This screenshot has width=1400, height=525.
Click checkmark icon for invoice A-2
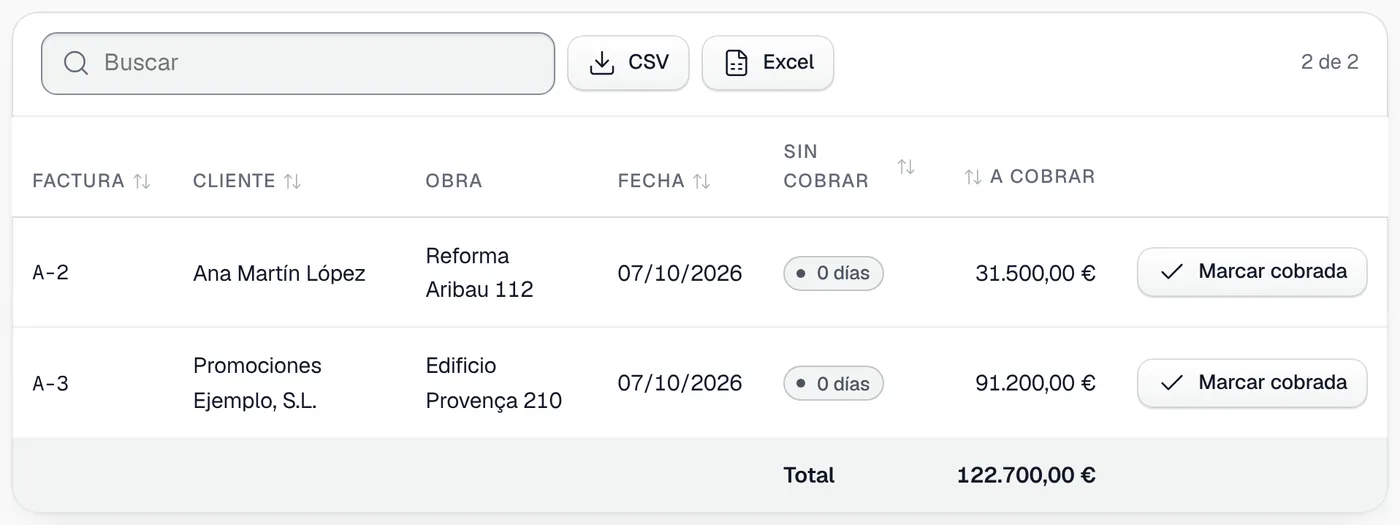click(1172, 272)
